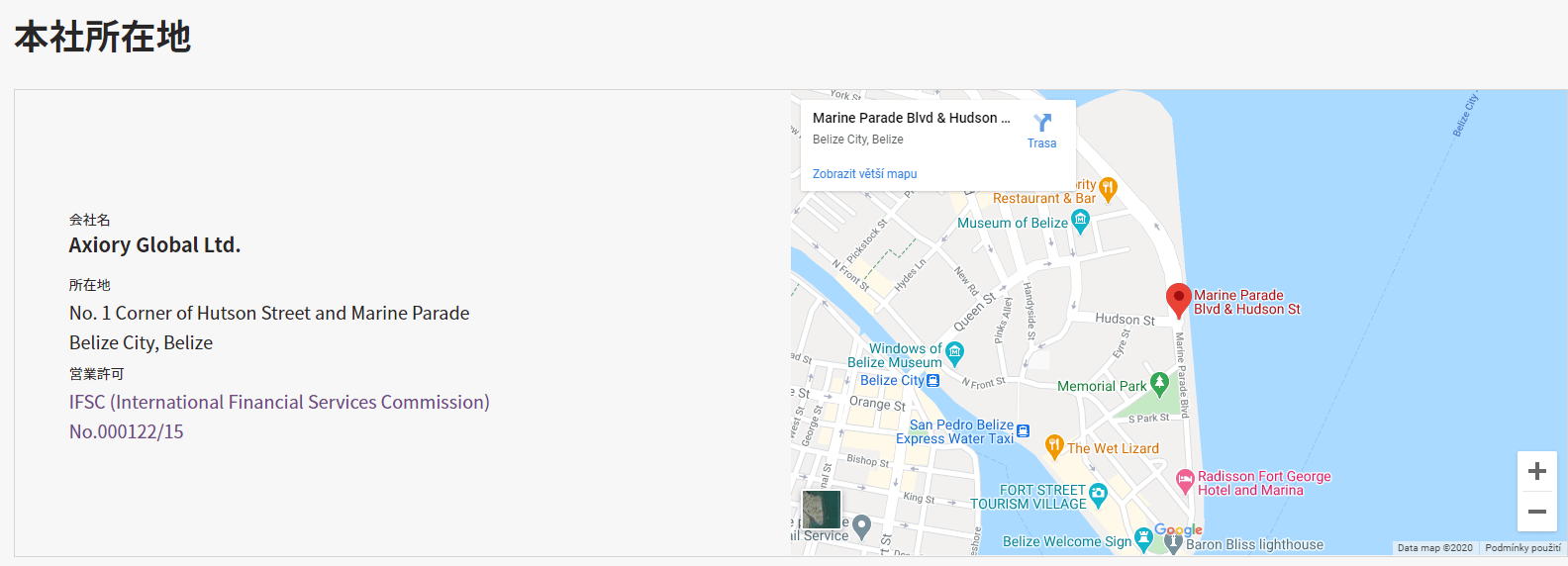Viewport: 1568px width, 566px height.
Task: Select the Fort Street Tourism Village camera icon
Action: coord(1098,493)
